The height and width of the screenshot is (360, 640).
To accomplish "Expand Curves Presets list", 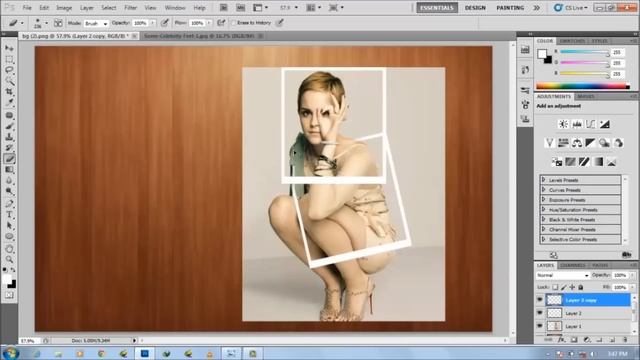I will (544, 190).
